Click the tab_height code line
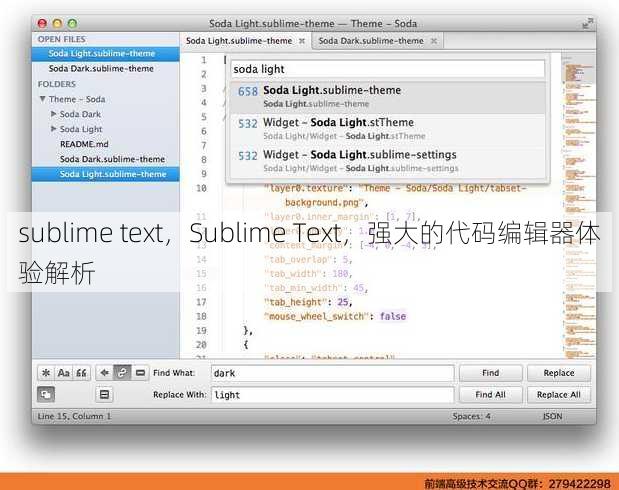619x490 pixels. 308,302
